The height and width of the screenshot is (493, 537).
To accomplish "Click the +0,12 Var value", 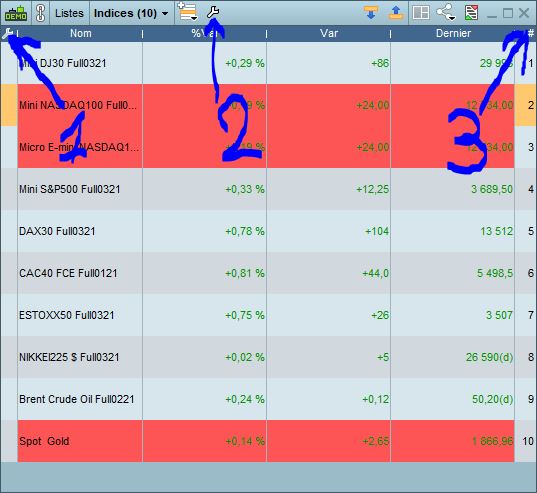I will coord(376,399).
